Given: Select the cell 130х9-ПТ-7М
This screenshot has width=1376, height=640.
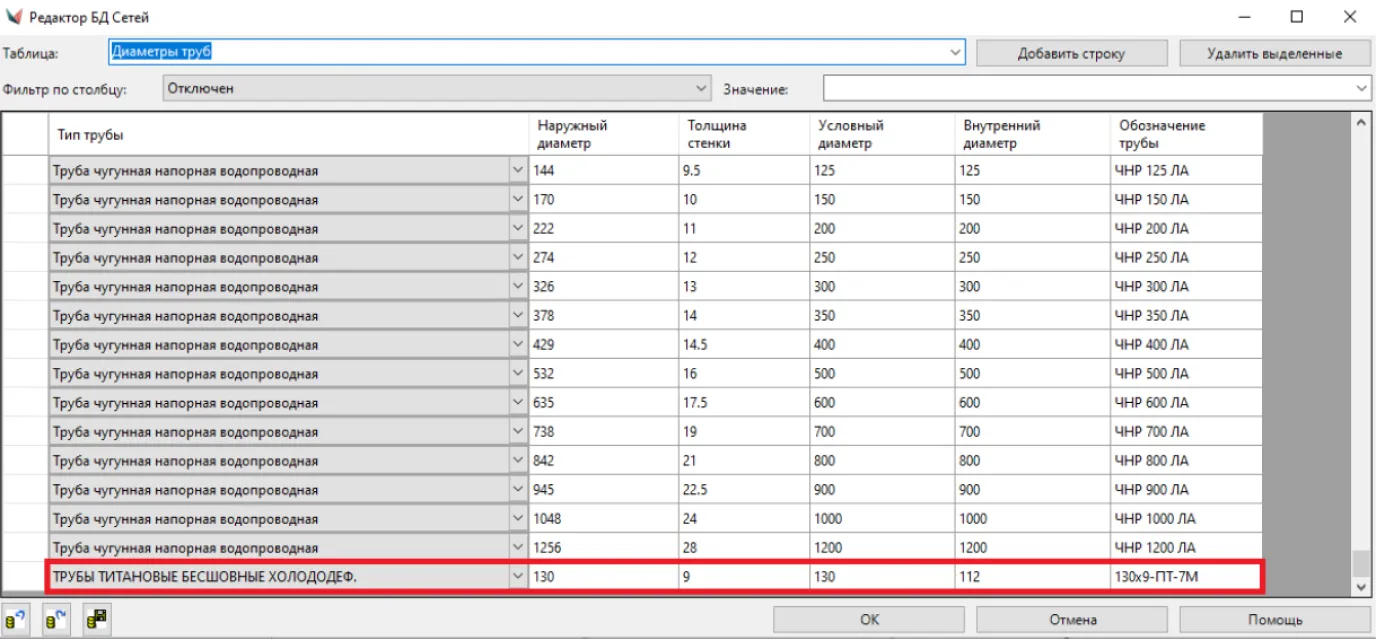Looking at the screenshot, I should click(1187, 576).
